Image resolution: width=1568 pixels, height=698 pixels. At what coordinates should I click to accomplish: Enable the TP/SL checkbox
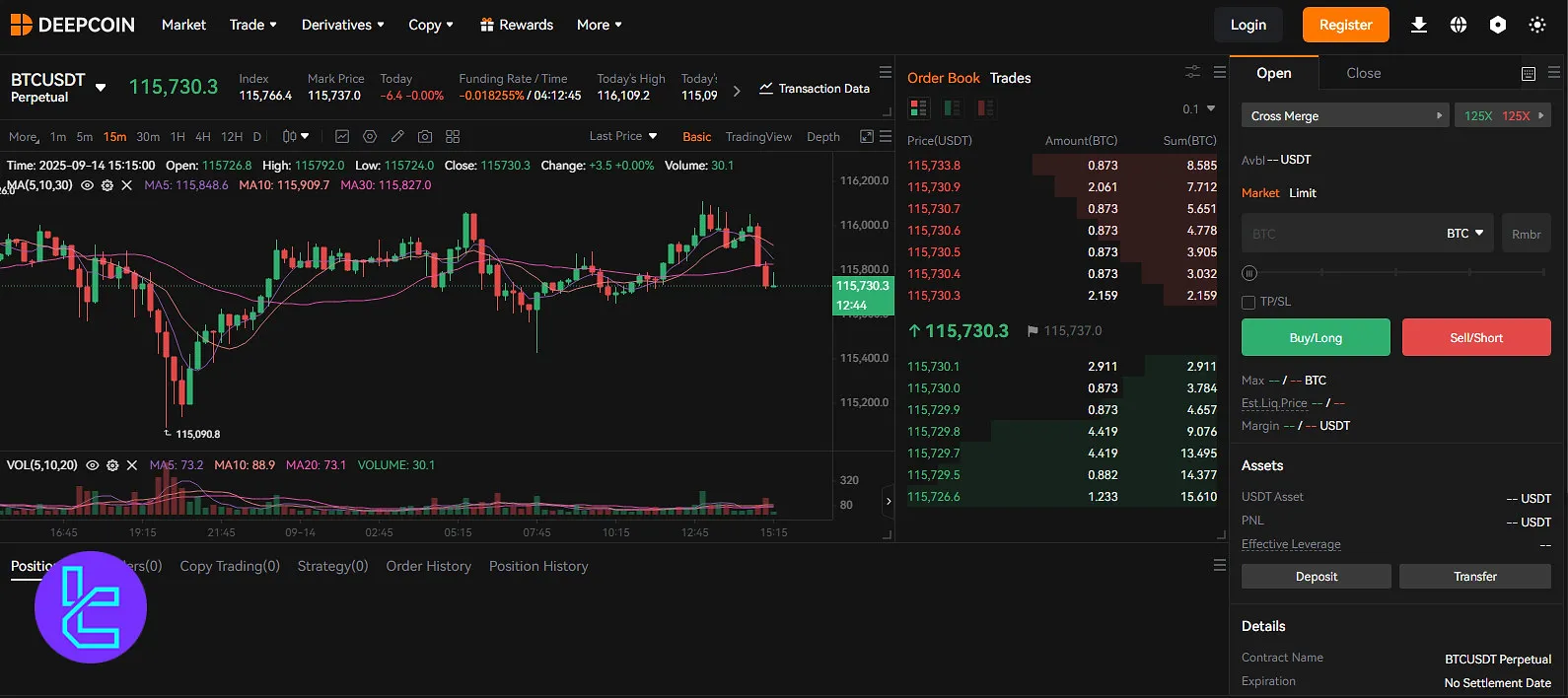click(x=1248, y=302)
